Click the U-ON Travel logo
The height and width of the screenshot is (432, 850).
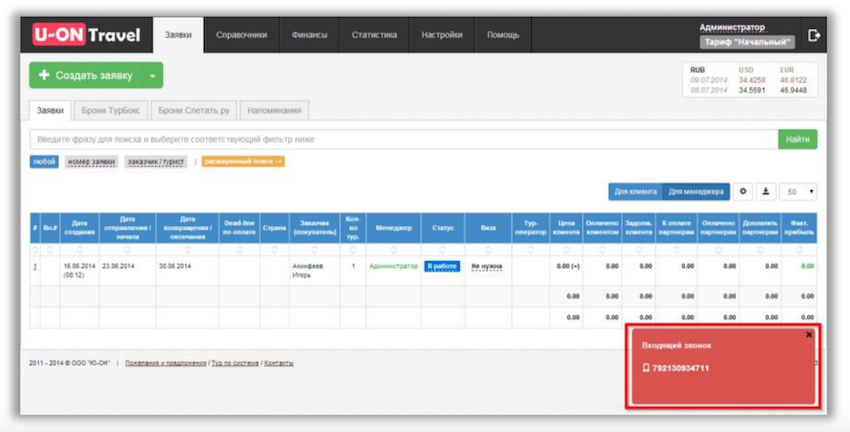pos(85,35)
